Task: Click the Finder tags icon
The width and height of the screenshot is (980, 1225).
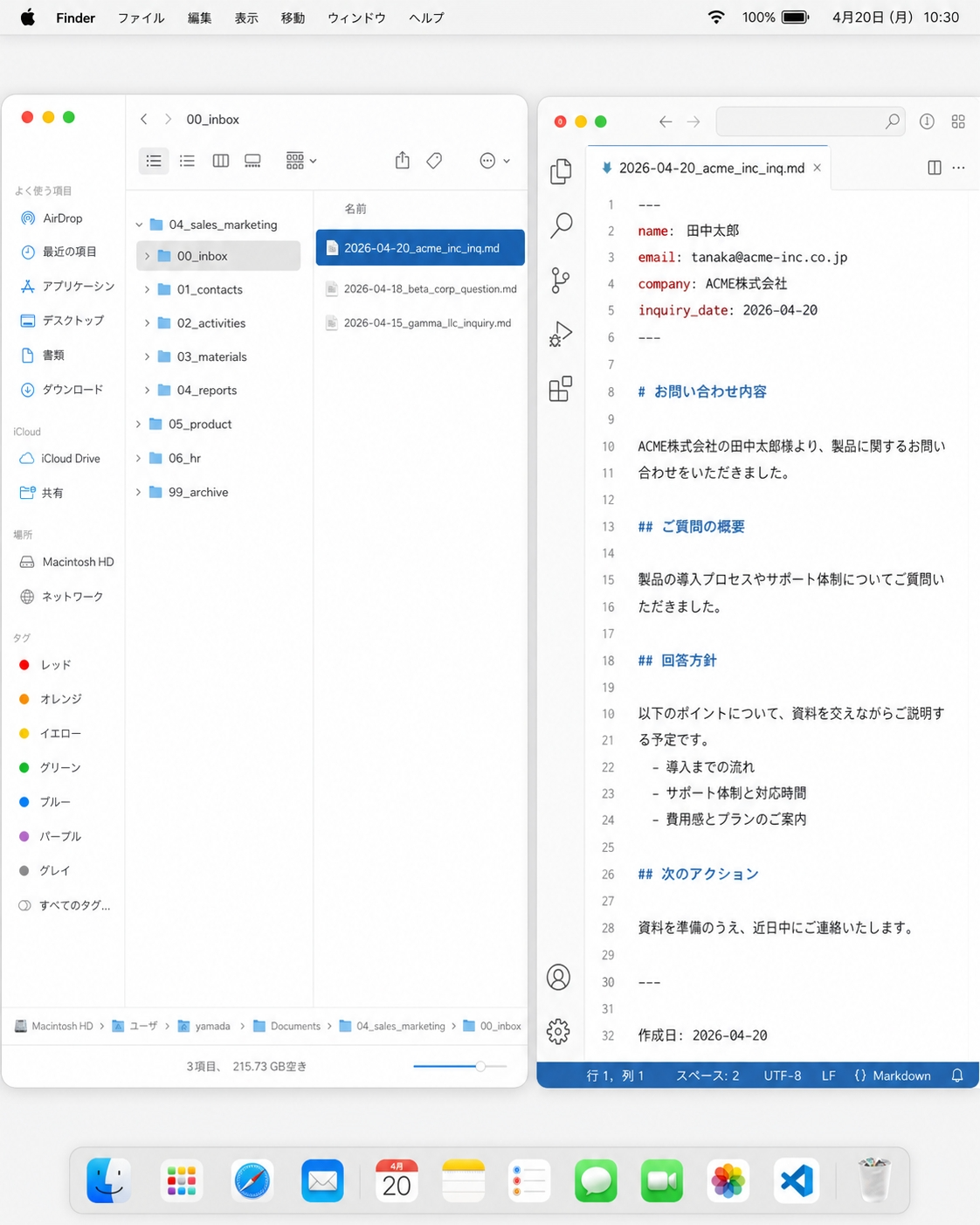Action: point(434,160)
